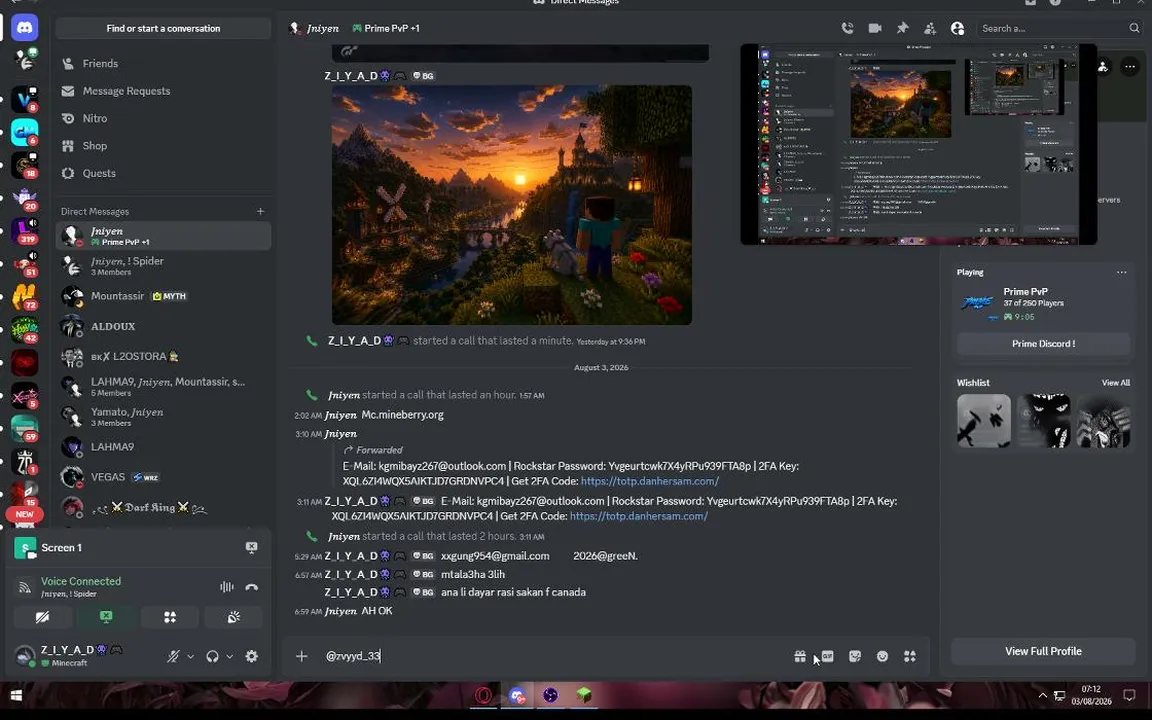Open the middle Wishlist item thumbnail
Image resolution: width=1152 pixels, height=720 pixels.
pyautogui.click(x=1043, y=421)
